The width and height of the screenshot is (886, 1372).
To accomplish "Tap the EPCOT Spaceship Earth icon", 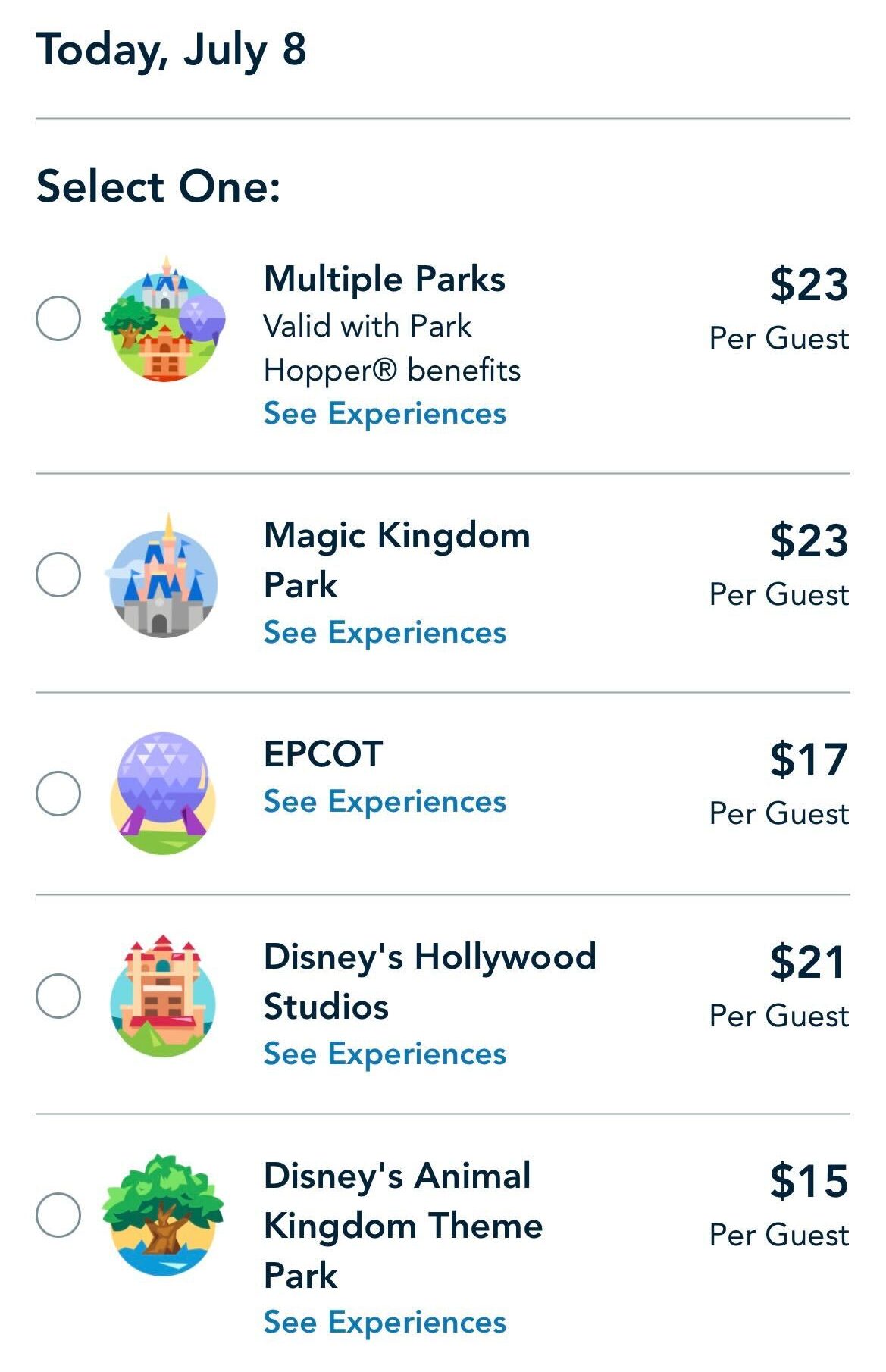I will 164,793.
